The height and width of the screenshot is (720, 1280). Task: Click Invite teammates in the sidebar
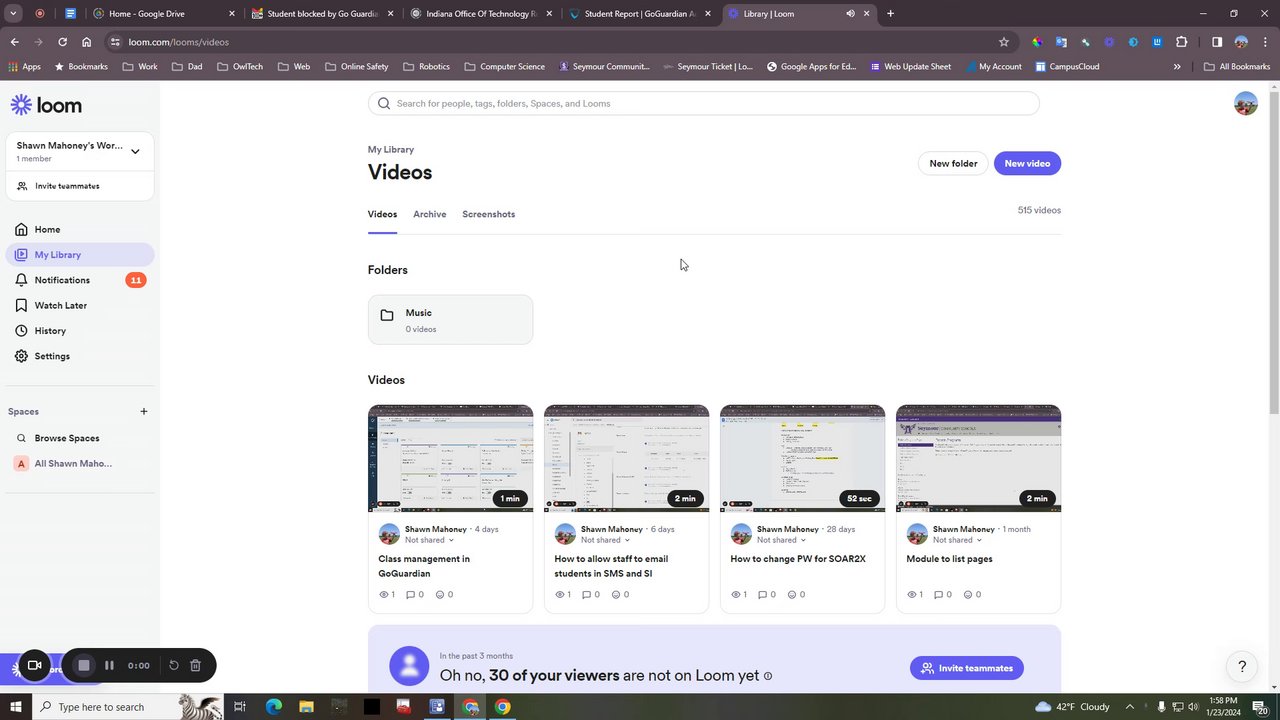[x=67, y=186]
